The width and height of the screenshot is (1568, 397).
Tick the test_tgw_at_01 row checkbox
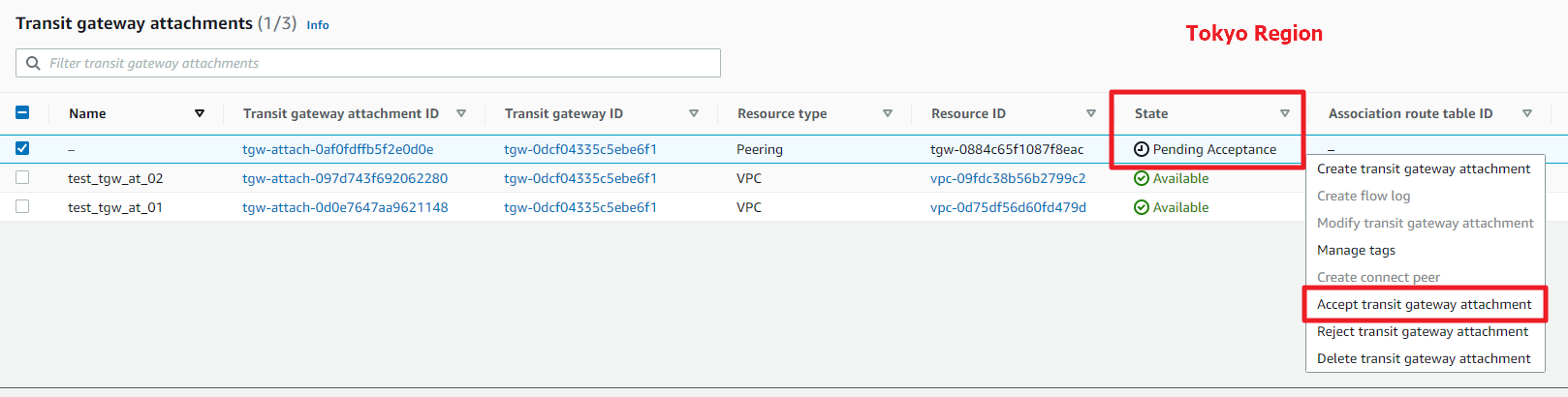tap(22, 206)
